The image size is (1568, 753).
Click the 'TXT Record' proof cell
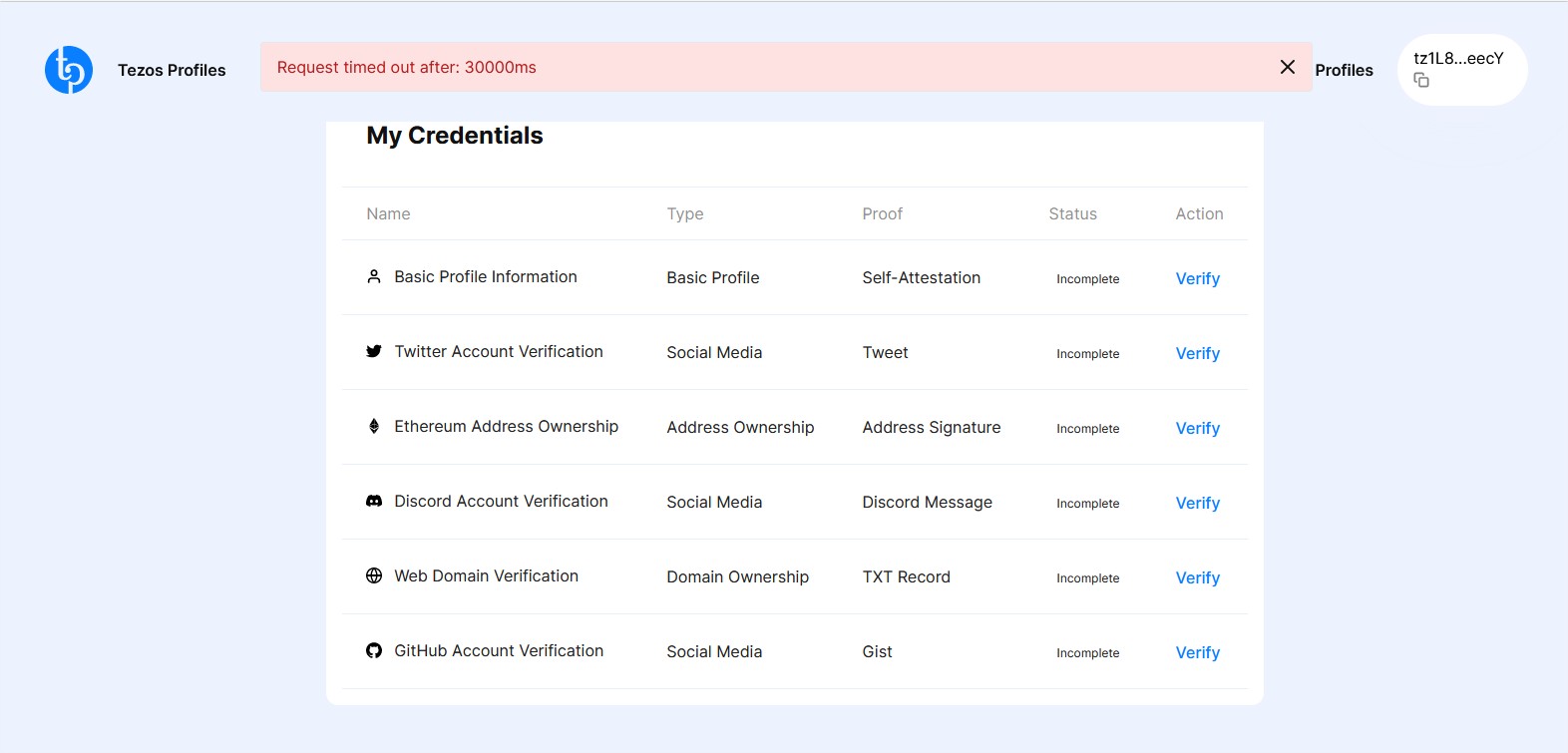click(x=907, y=576)
